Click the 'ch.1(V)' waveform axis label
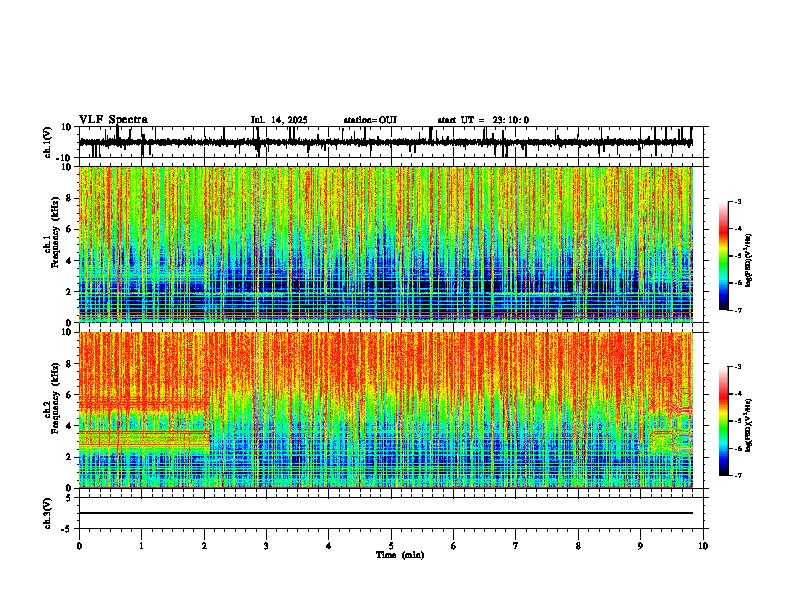 (48, 142)
